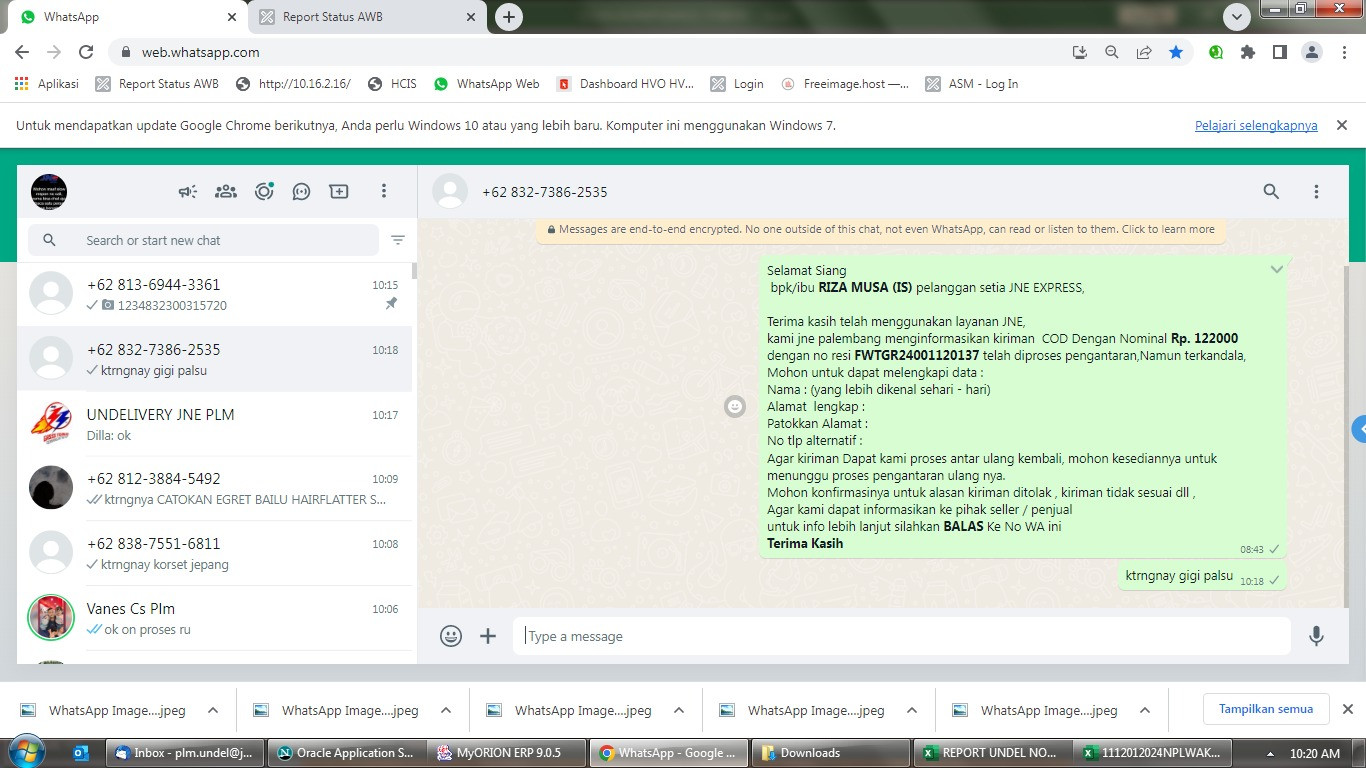Click the zoom magnifier icon in address bar
The height and width of the screenshot is (768, 1366).
pos(1112,52)
